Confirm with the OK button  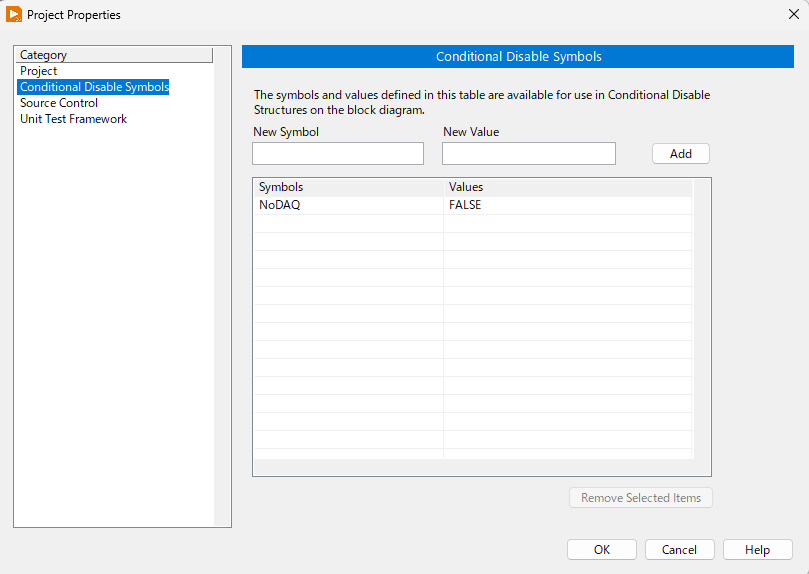click(x=602, y=550)
